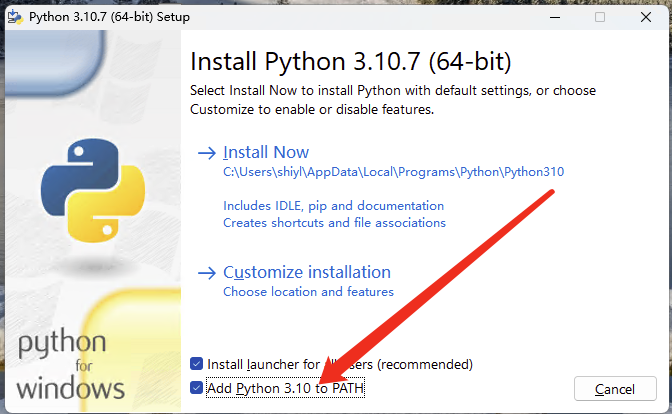Image resolution: width=672 pixels, height=414 pixels.
Task: Cancel the Python setup
Action: 615,389
